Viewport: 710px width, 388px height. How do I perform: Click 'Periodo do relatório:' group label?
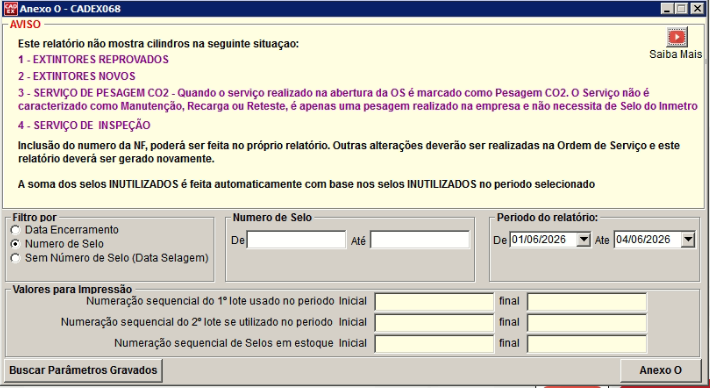pos(547,217)
